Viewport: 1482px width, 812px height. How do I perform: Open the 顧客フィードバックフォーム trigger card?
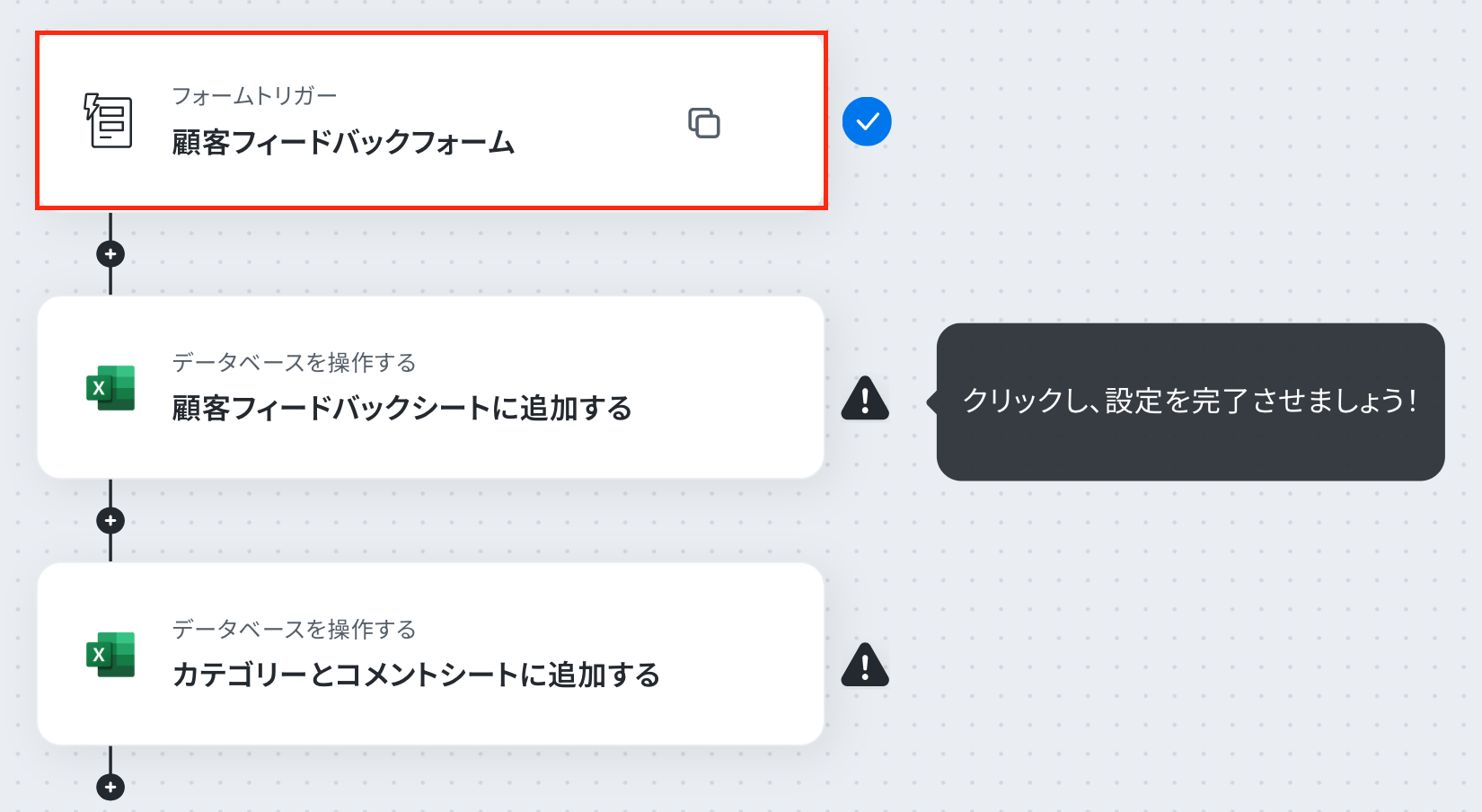431,120
